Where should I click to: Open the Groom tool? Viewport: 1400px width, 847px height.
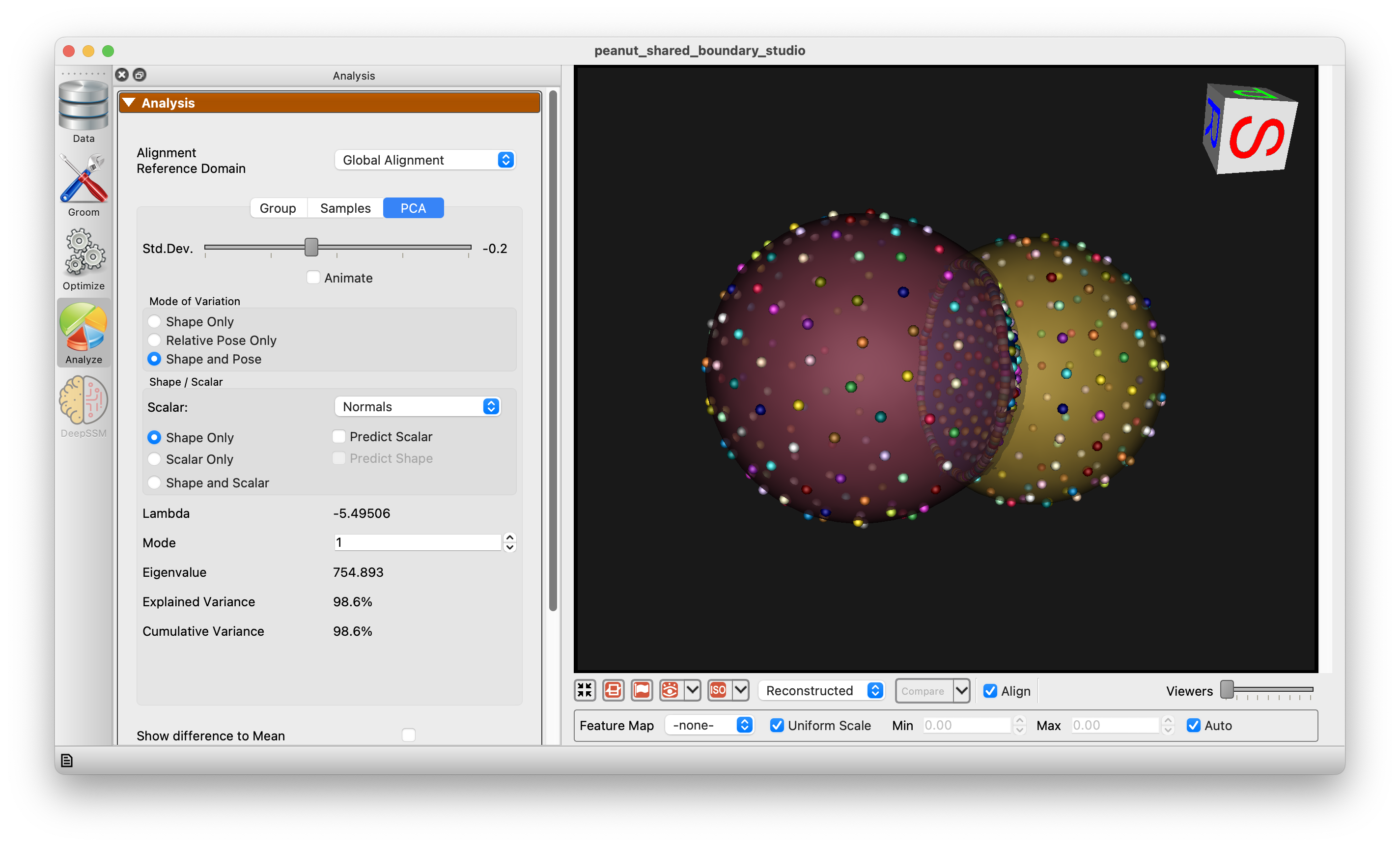(x=84, y=185)
